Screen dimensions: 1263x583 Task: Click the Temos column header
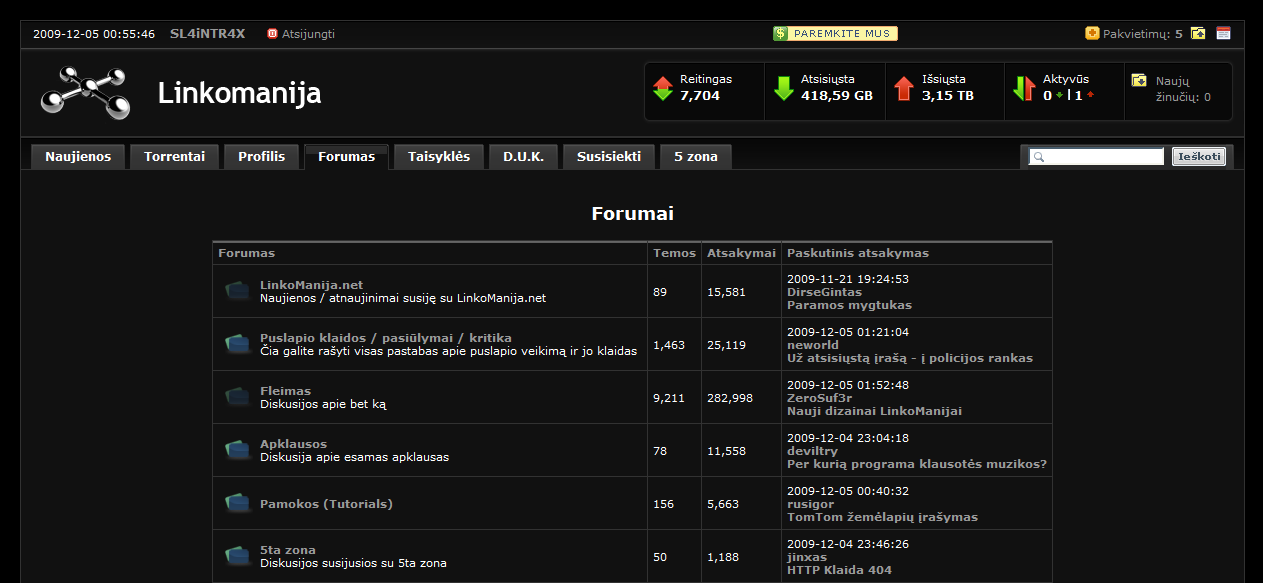click(x=674, y=253)
